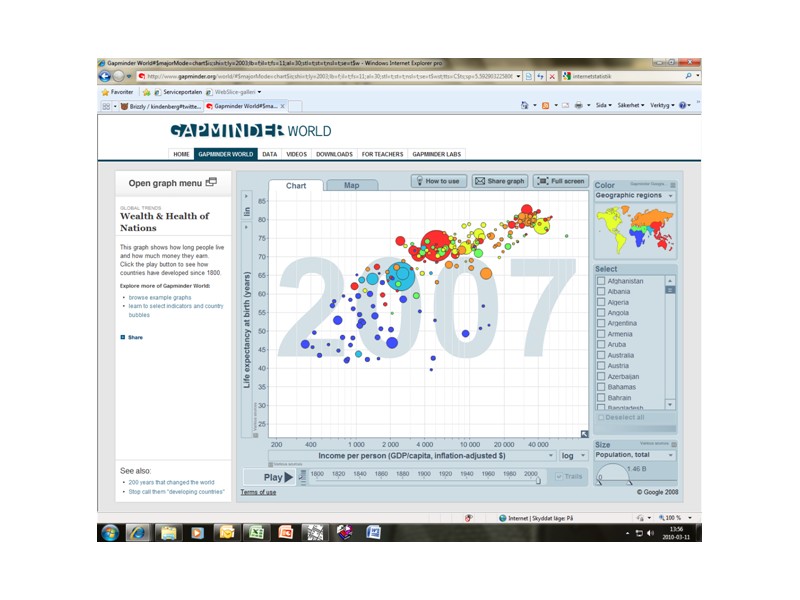The width and height of the screenshot is (800, 600).
Task: Click the How to use button
Action: [438, 181]
